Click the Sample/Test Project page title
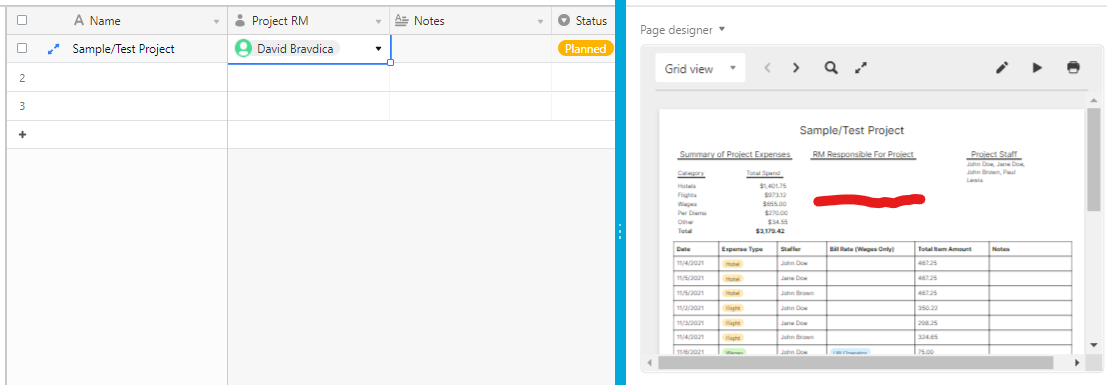The image size is (1107, 385). click(x=851, y=130)
